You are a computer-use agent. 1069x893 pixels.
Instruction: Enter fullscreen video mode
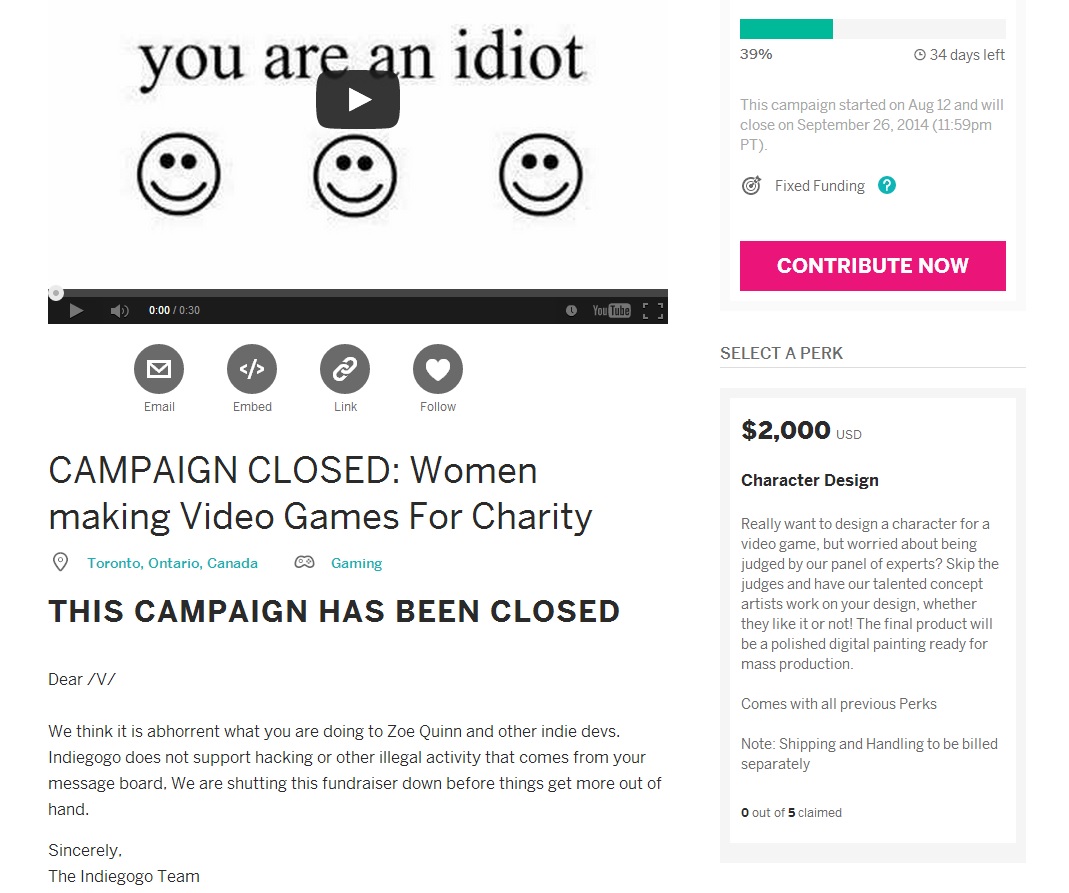[x=653, y=311]
